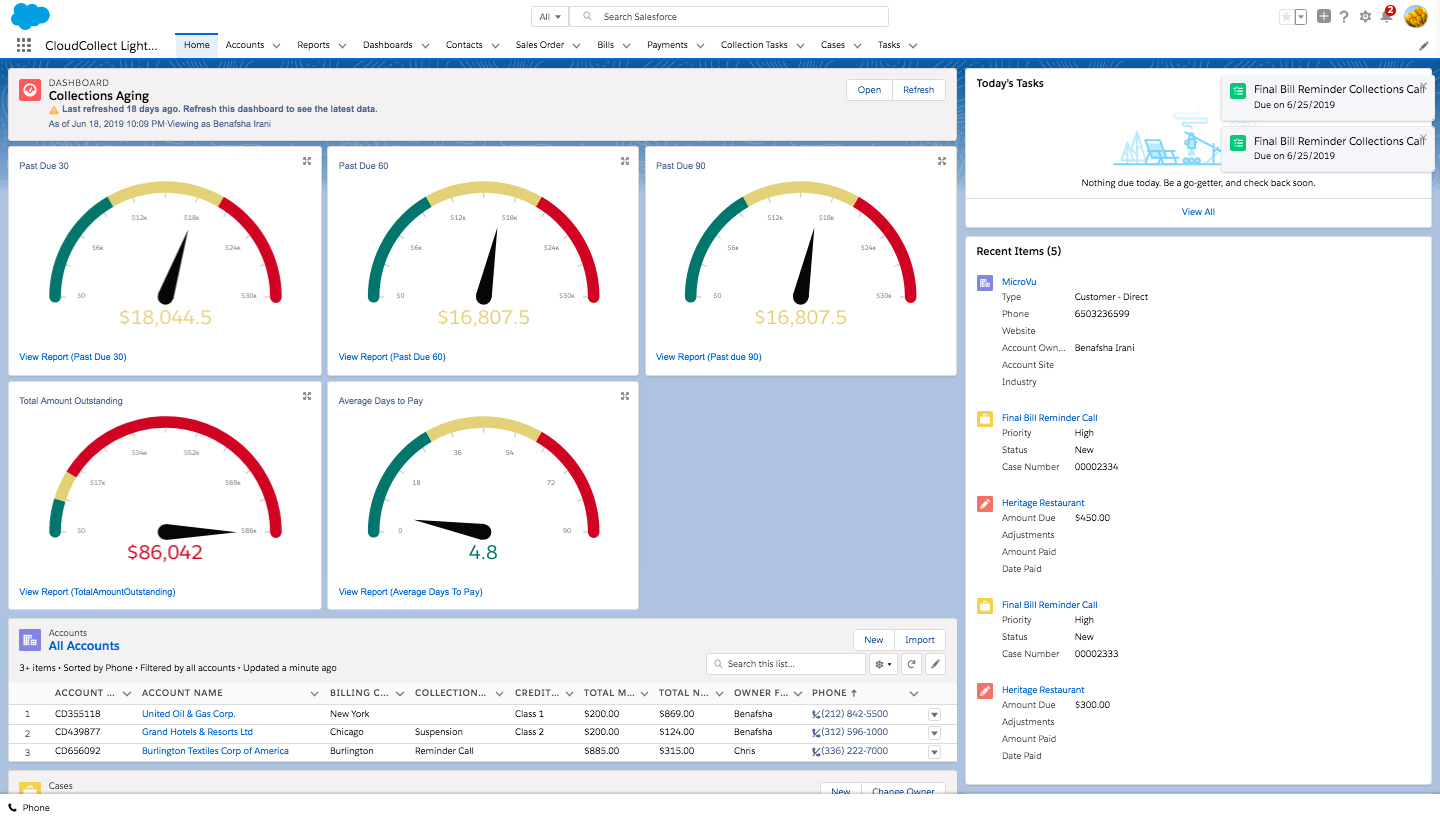Screen dimensions: 1440x821
Task: Open the Bills tab
Action: point(605,45)
